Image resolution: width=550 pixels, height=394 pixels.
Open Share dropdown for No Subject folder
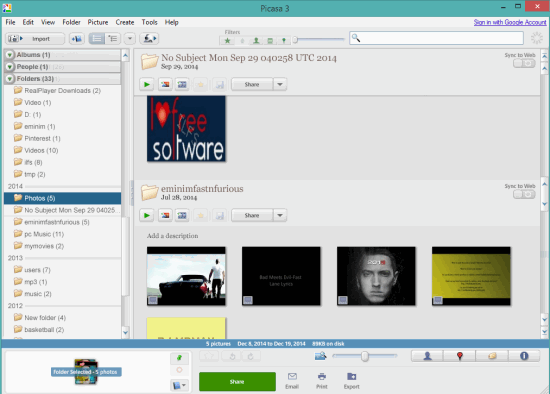tap(280, 84)
